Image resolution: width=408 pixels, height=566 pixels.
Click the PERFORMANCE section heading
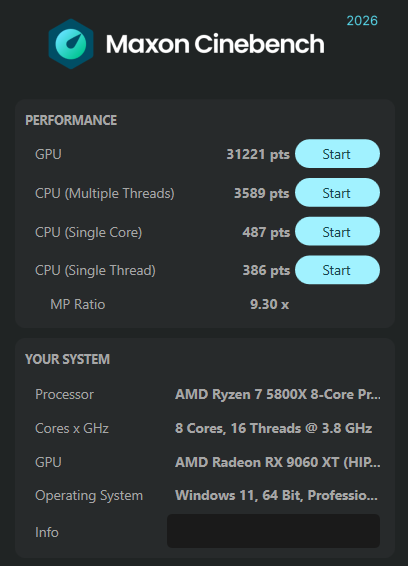[71, 120]
